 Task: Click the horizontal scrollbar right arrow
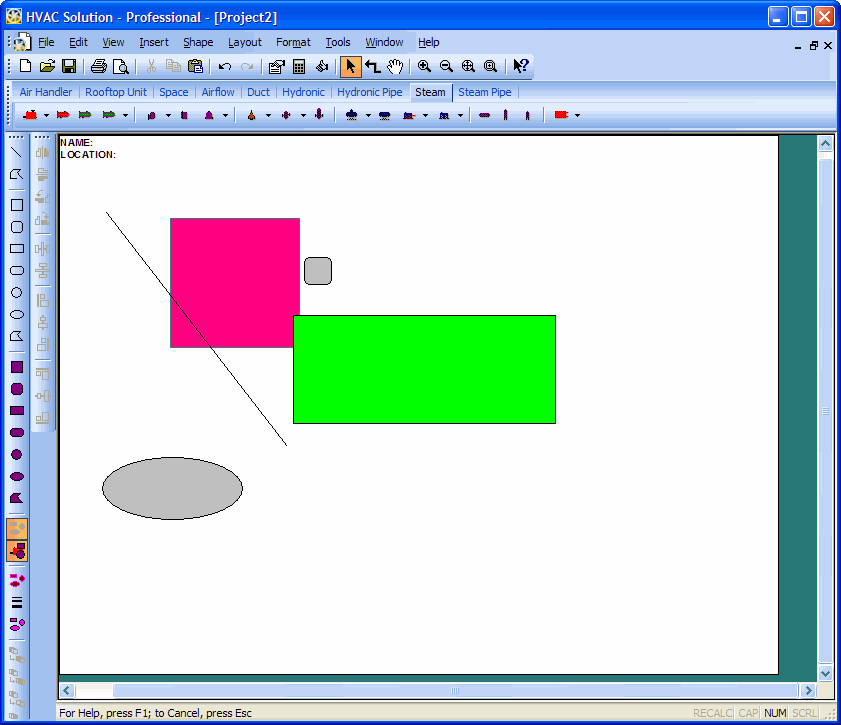click(808, 691)
